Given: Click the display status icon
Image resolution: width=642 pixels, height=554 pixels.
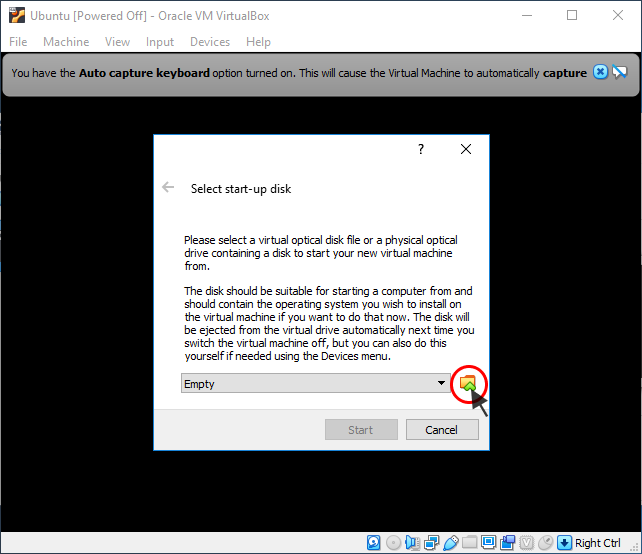Looking at the screenshot, I should click(x=488, y=543).
